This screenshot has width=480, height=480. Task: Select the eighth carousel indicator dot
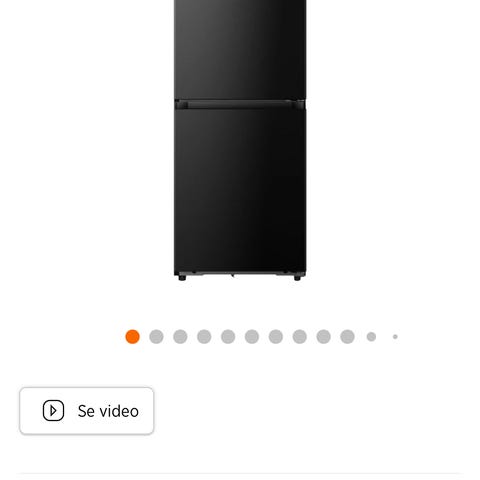coord(300,337)
